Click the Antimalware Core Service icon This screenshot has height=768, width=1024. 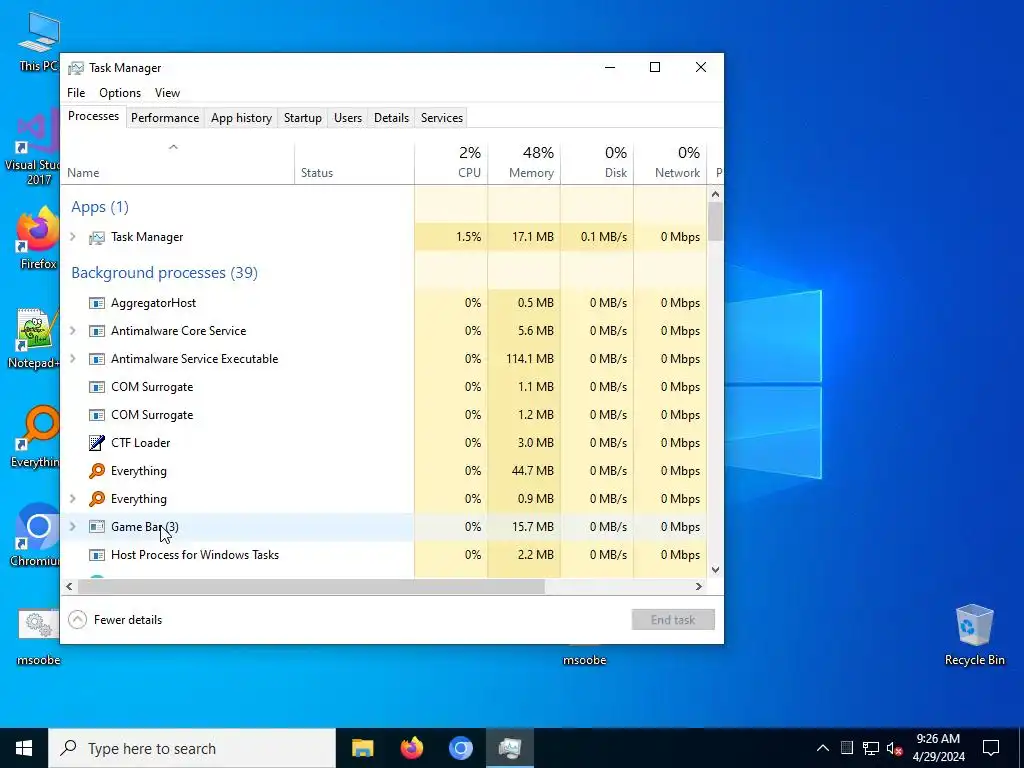click(97, 331)
